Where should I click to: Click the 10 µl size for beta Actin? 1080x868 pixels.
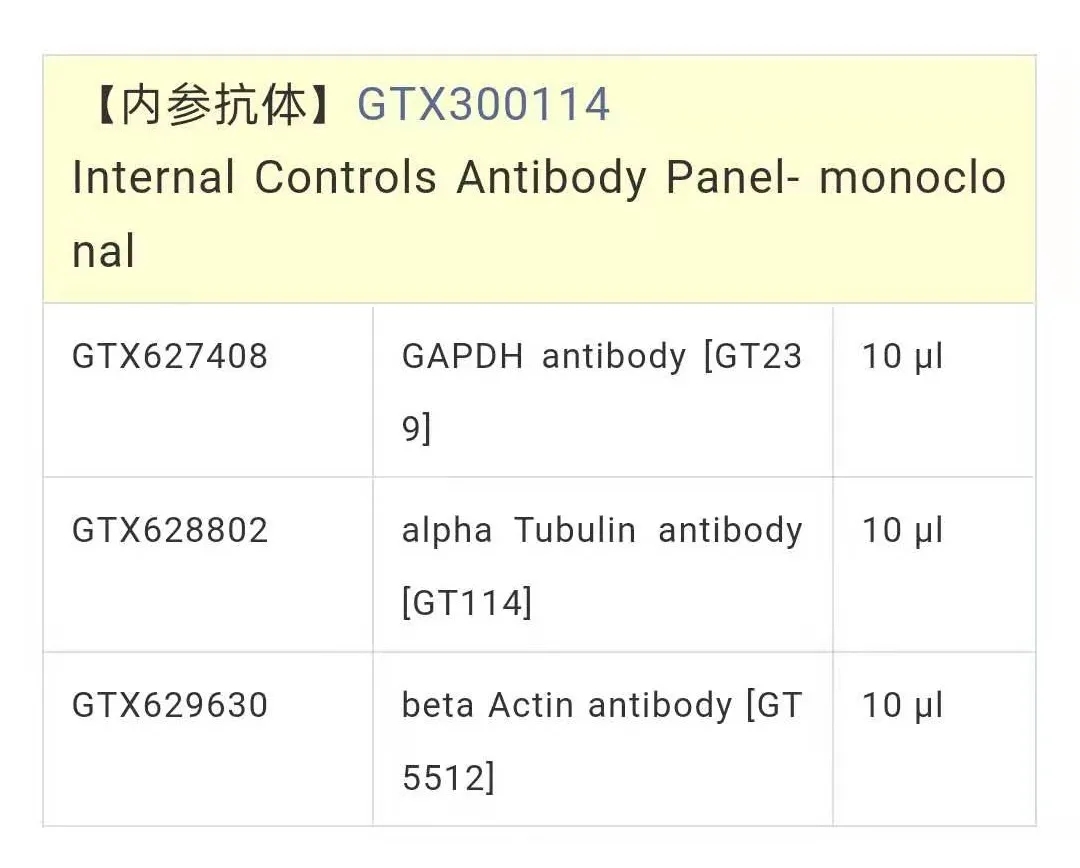pyautogui.click(x=902, y=706)
